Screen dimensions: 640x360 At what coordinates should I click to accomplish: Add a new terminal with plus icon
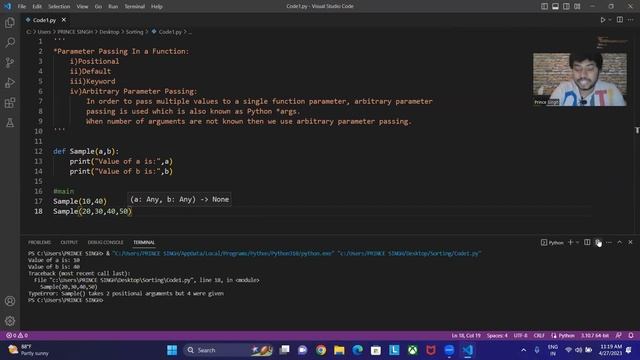[570, 242]
